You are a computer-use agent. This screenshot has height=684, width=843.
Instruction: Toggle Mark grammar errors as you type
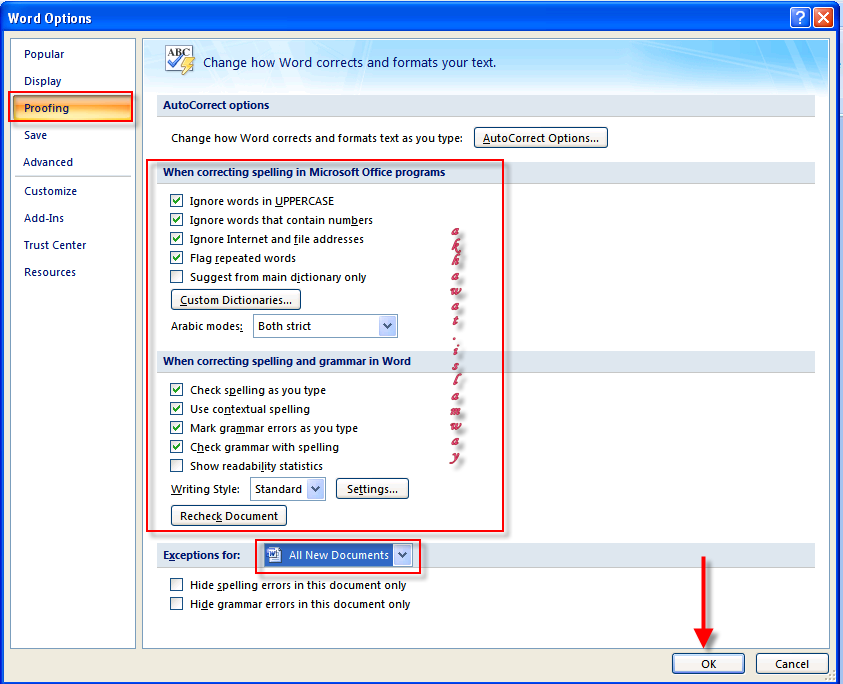click(x=176, y=428)
